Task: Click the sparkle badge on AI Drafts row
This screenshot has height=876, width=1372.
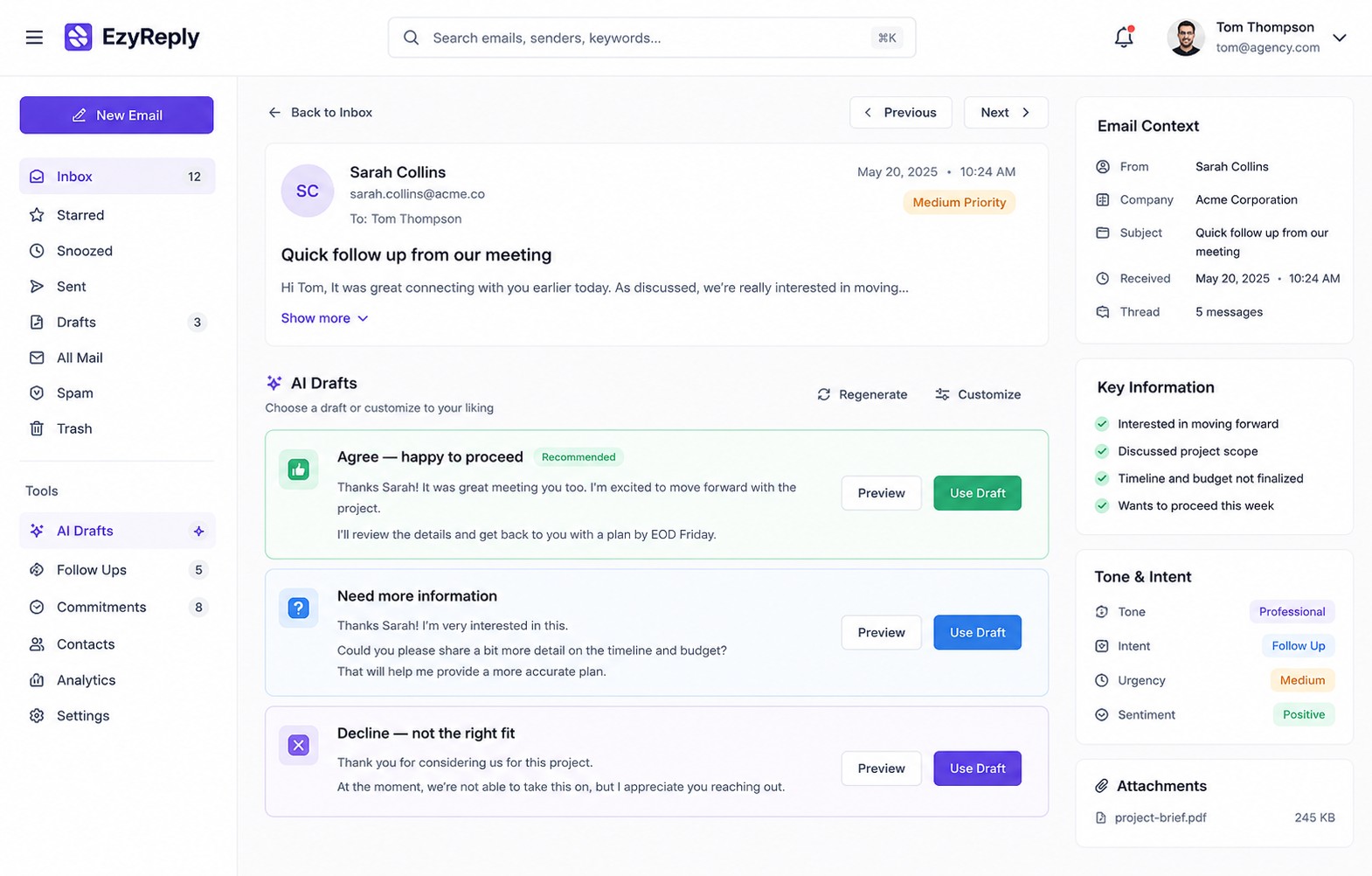Action: point(198,531)
